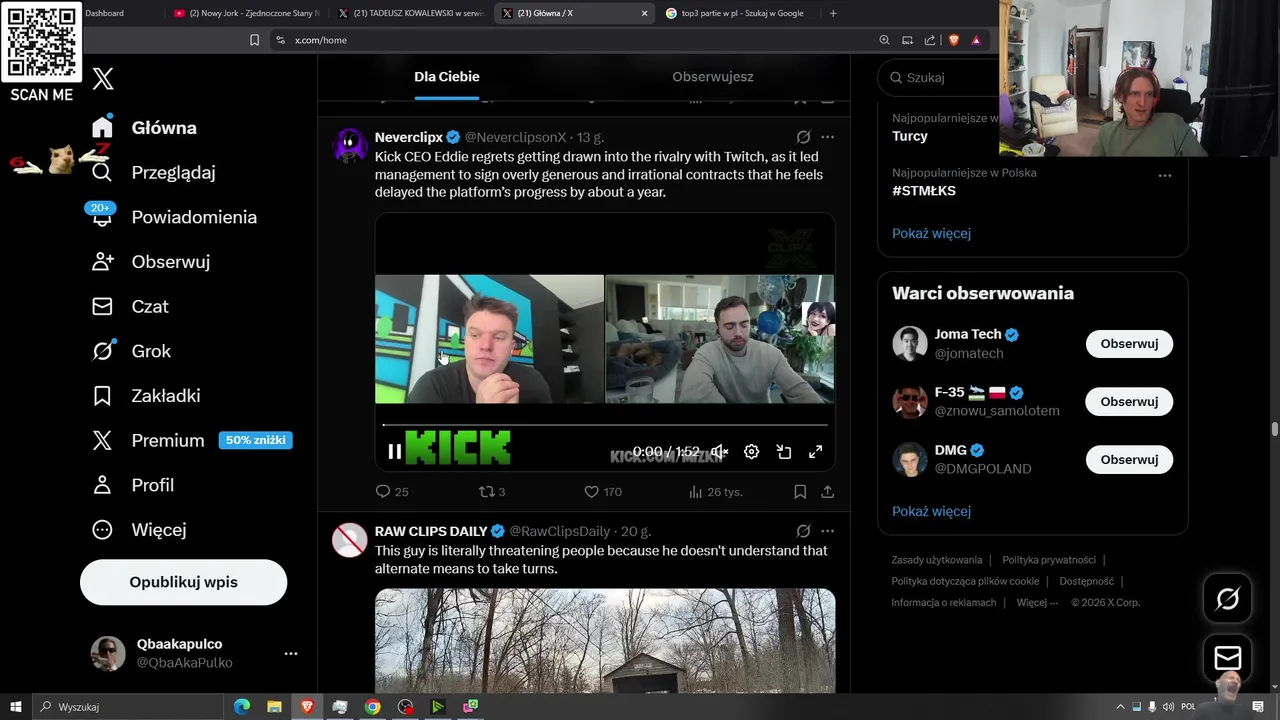
Task: Open the RAW CLIPS DAILY video thumbnail
Action: 605,640
